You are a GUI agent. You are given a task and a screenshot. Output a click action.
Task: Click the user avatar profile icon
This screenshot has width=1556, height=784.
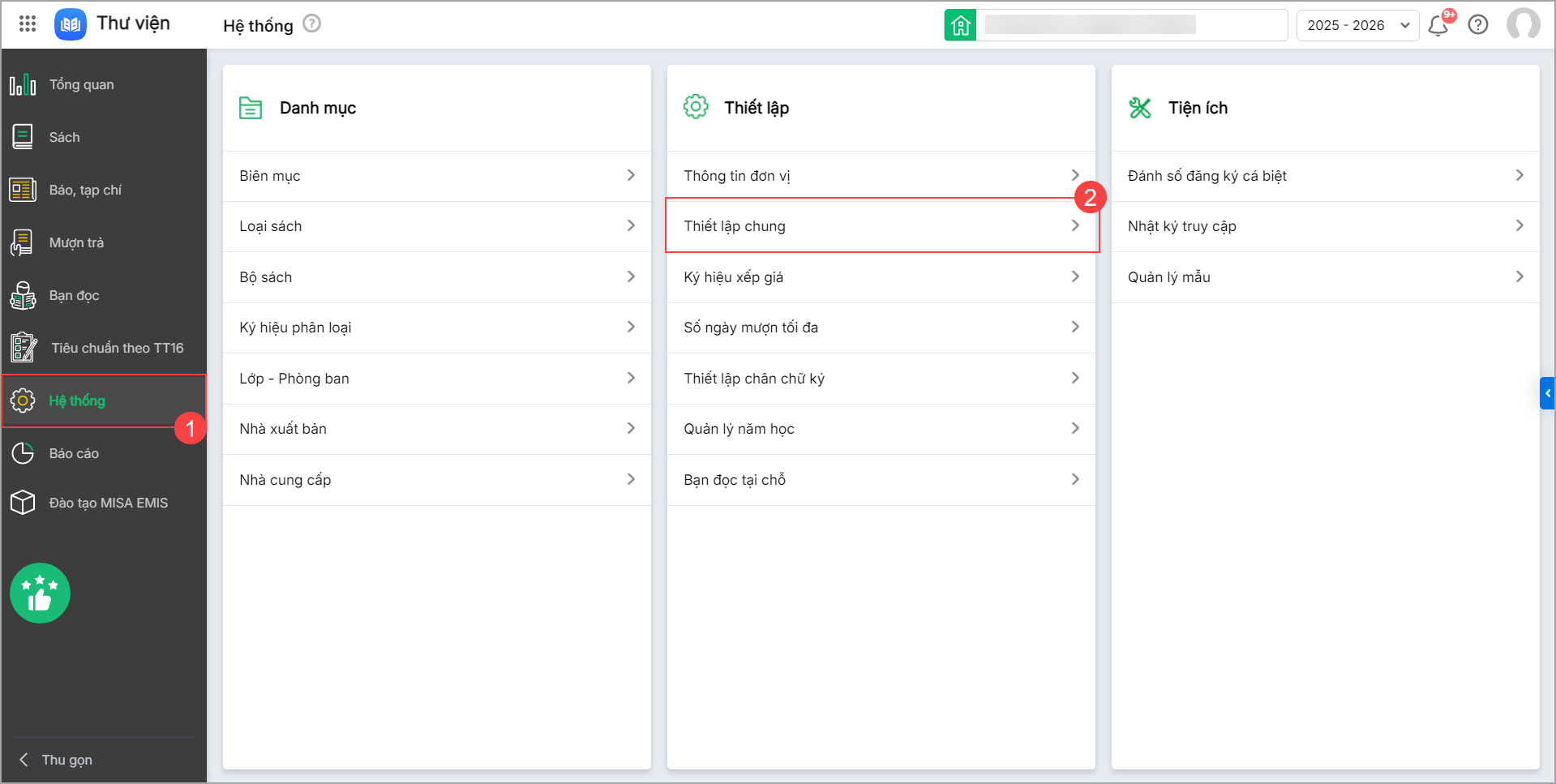pyautogui.click(x=1523, y=24)
